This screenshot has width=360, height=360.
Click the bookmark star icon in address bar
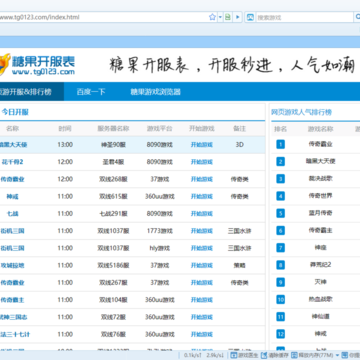(212, 17)
